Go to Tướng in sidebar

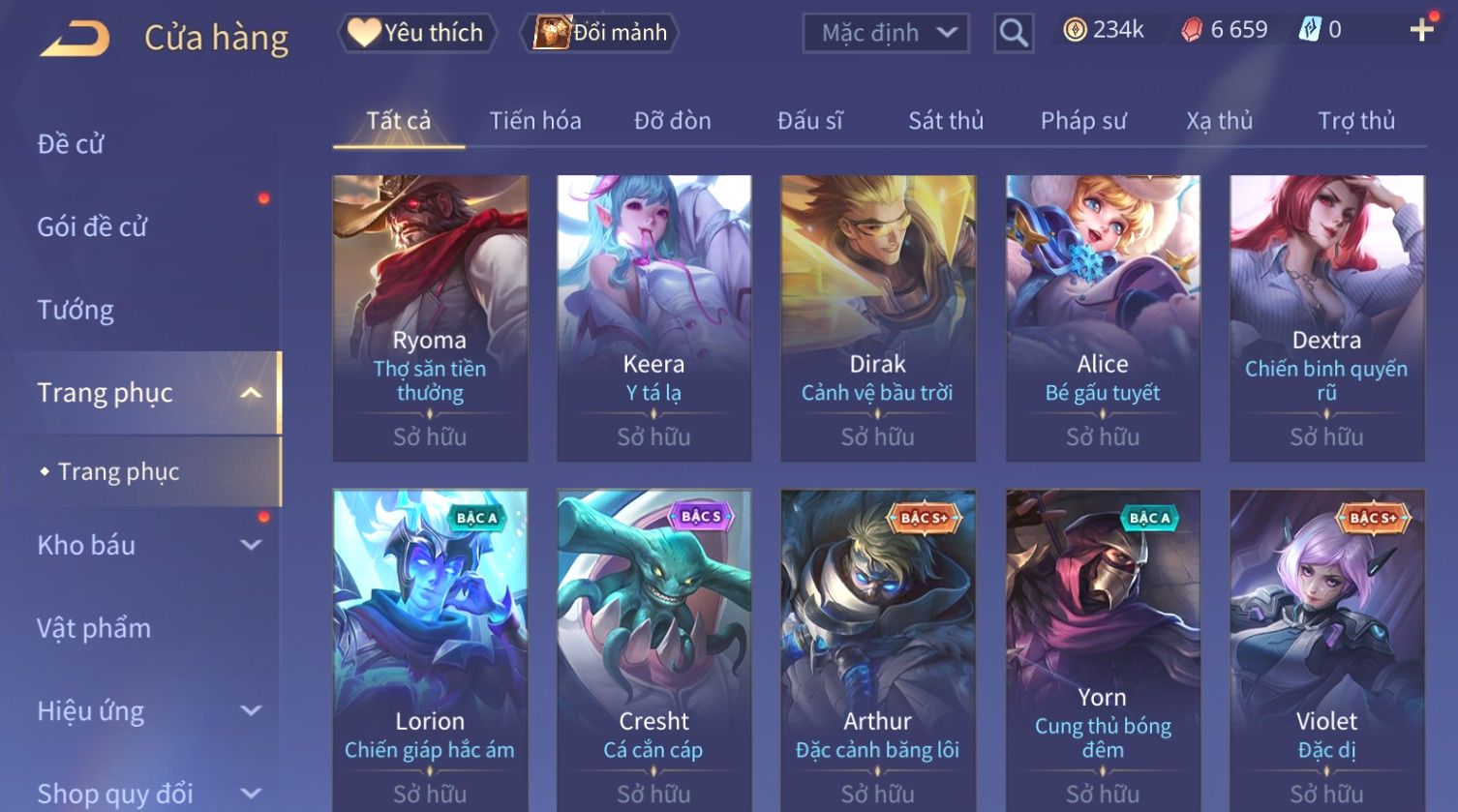coord(76,310)
